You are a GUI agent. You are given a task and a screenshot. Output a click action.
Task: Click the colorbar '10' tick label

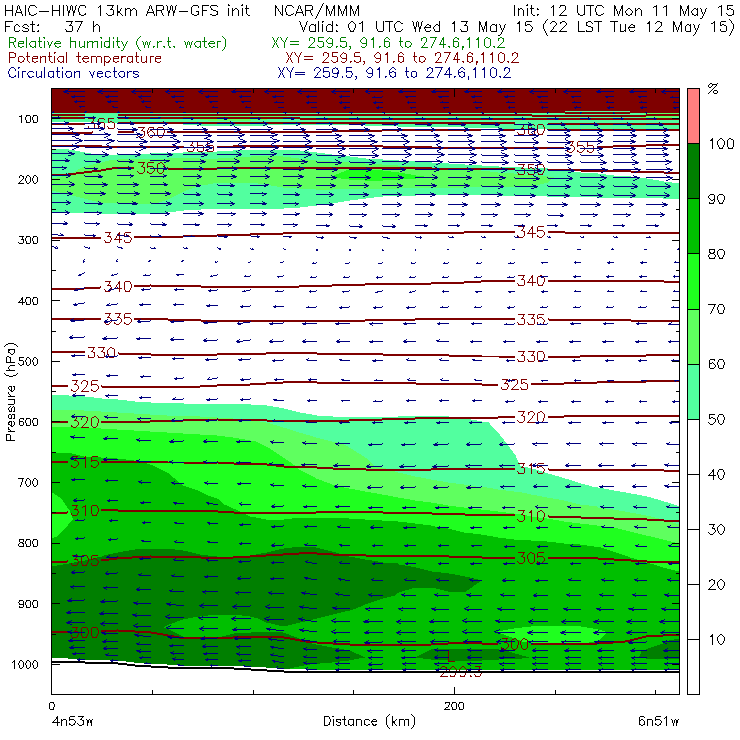point(716,639)
